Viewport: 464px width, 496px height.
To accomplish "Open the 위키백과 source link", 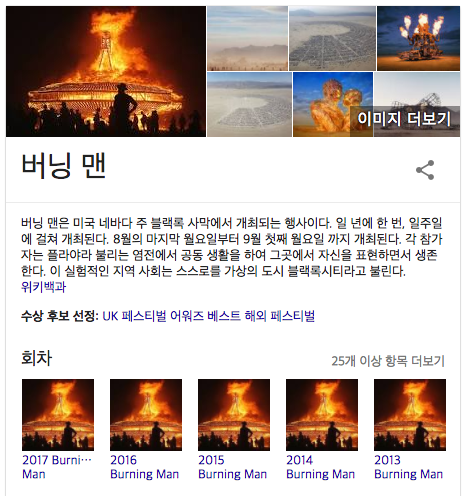I will click(44, 287).
